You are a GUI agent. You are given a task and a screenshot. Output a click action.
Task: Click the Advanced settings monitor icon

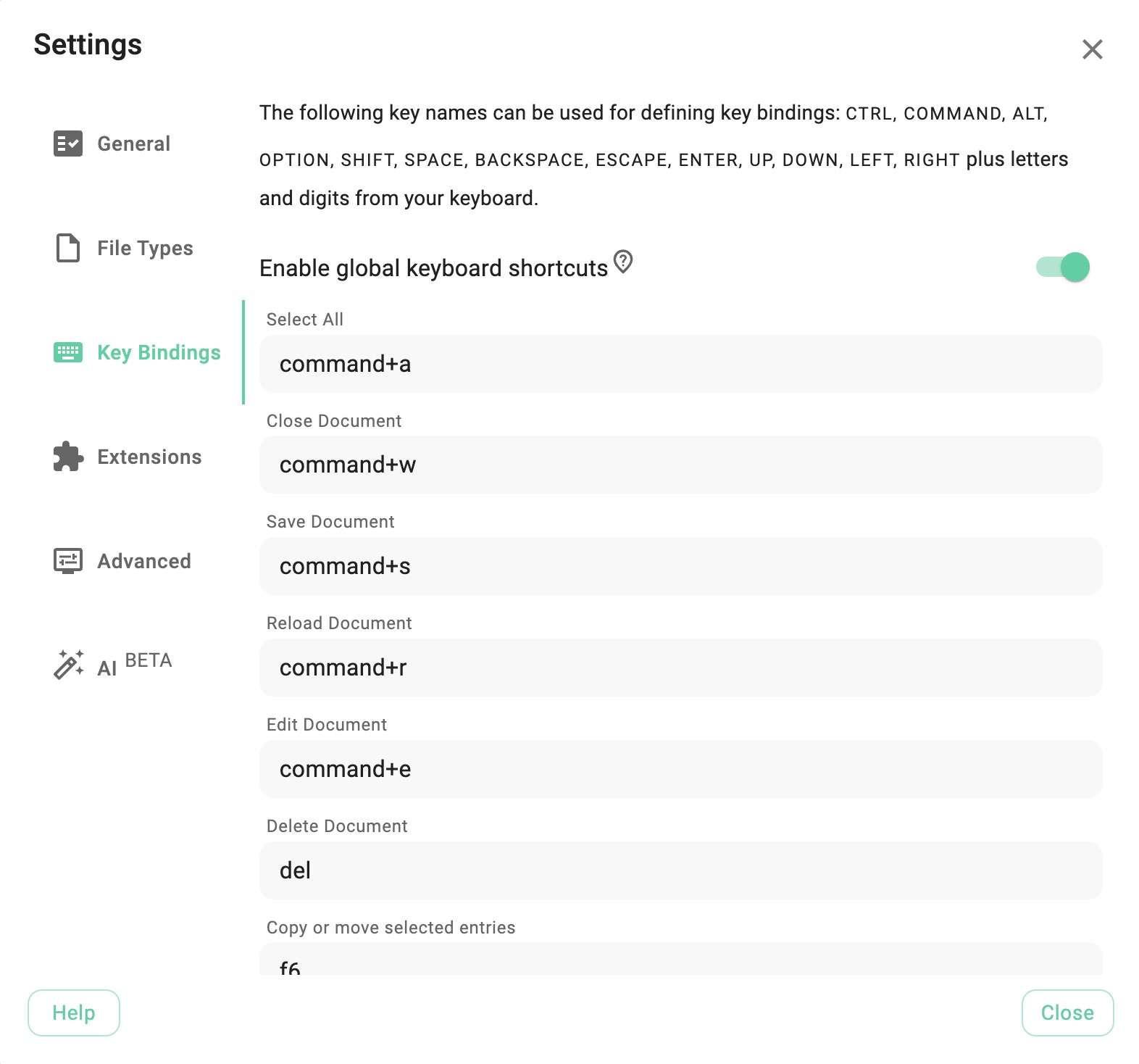tap(68, 561)
